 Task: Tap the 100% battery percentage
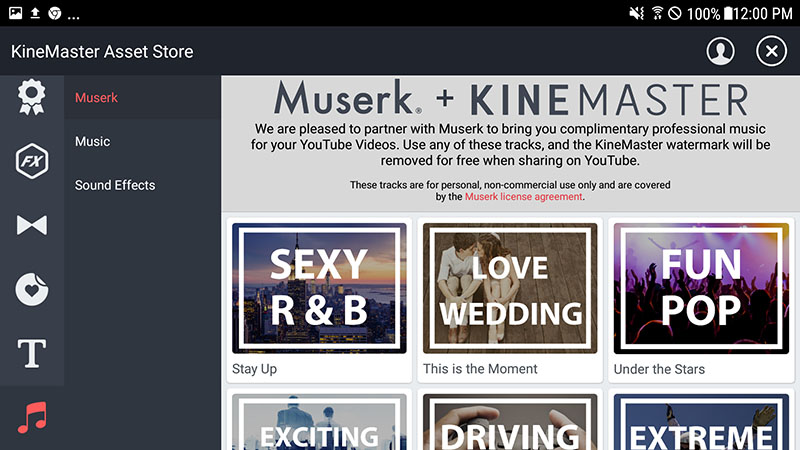coord(704,13)
